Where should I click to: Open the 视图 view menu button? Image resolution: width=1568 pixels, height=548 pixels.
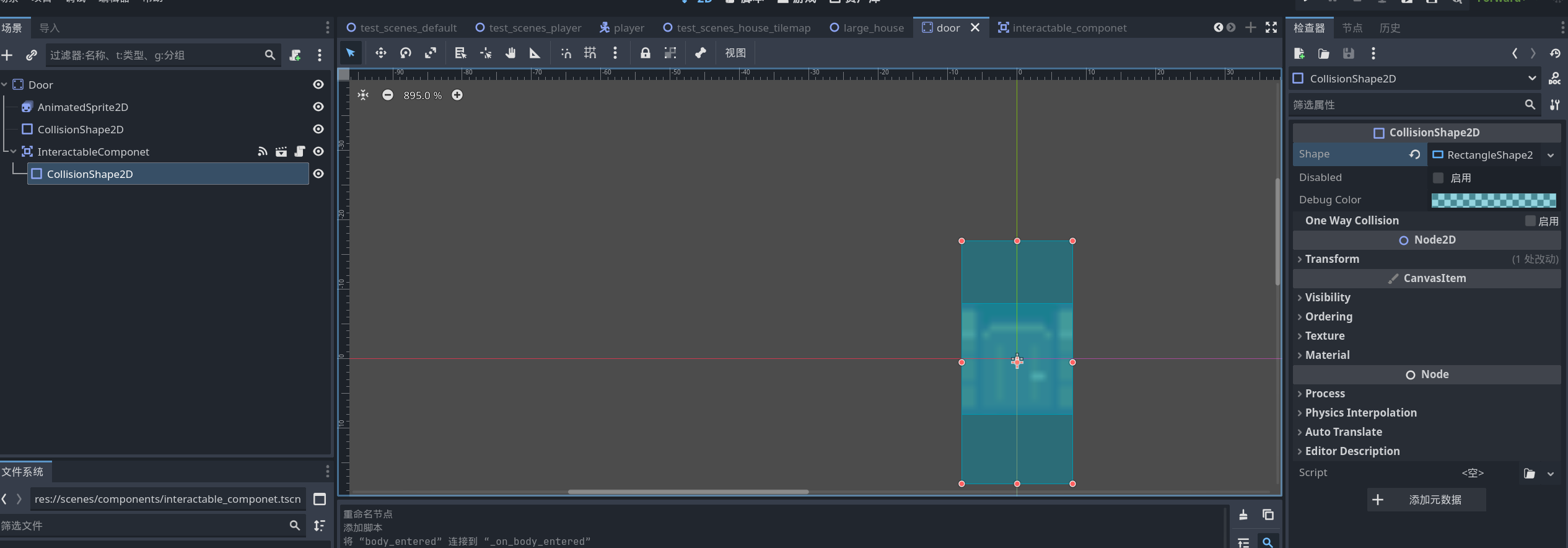pos(735,53)
